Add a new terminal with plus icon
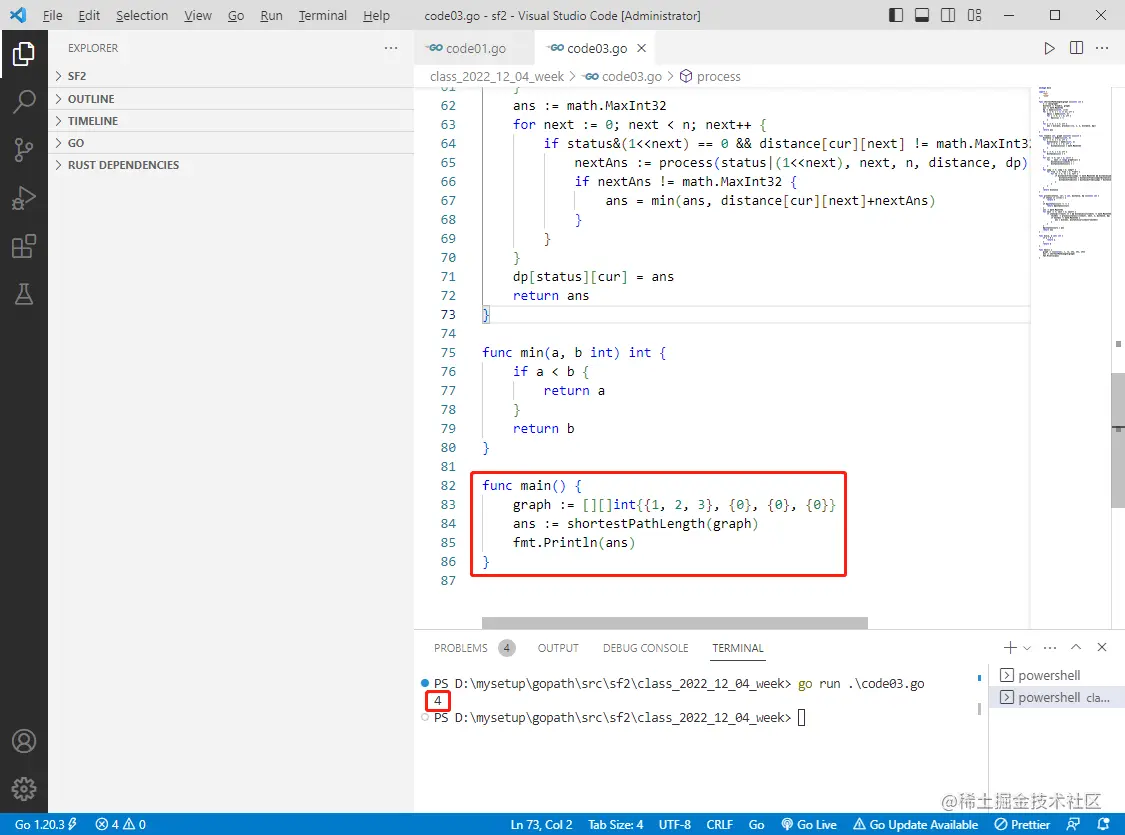The height and width of the screenshot is (835, 1125). click(x=1009, y=648)
